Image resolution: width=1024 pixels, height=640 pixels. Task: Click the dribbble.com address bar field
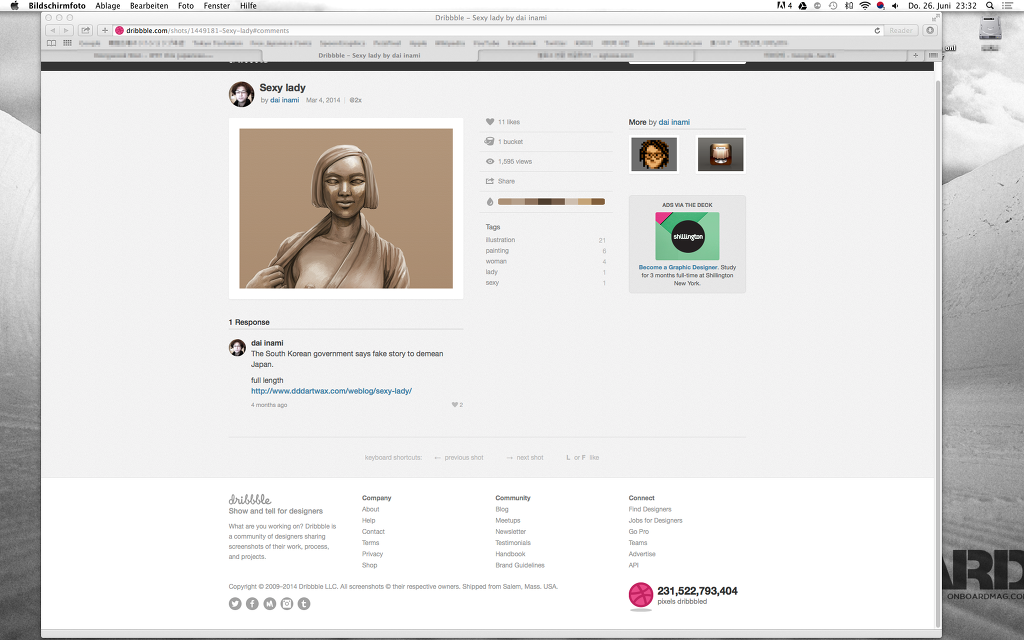tap(498, 31)
